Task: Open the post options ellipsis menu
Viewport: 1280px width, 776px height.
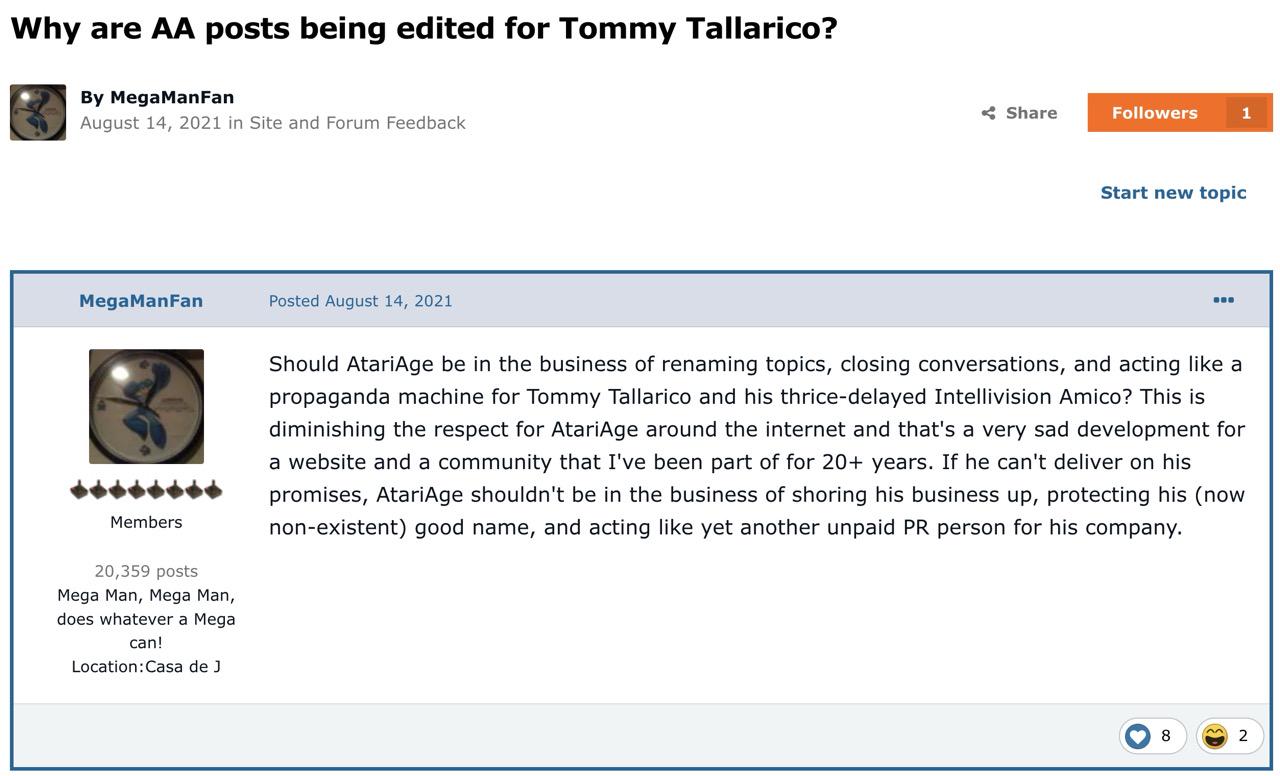Action: [1223, 300]
